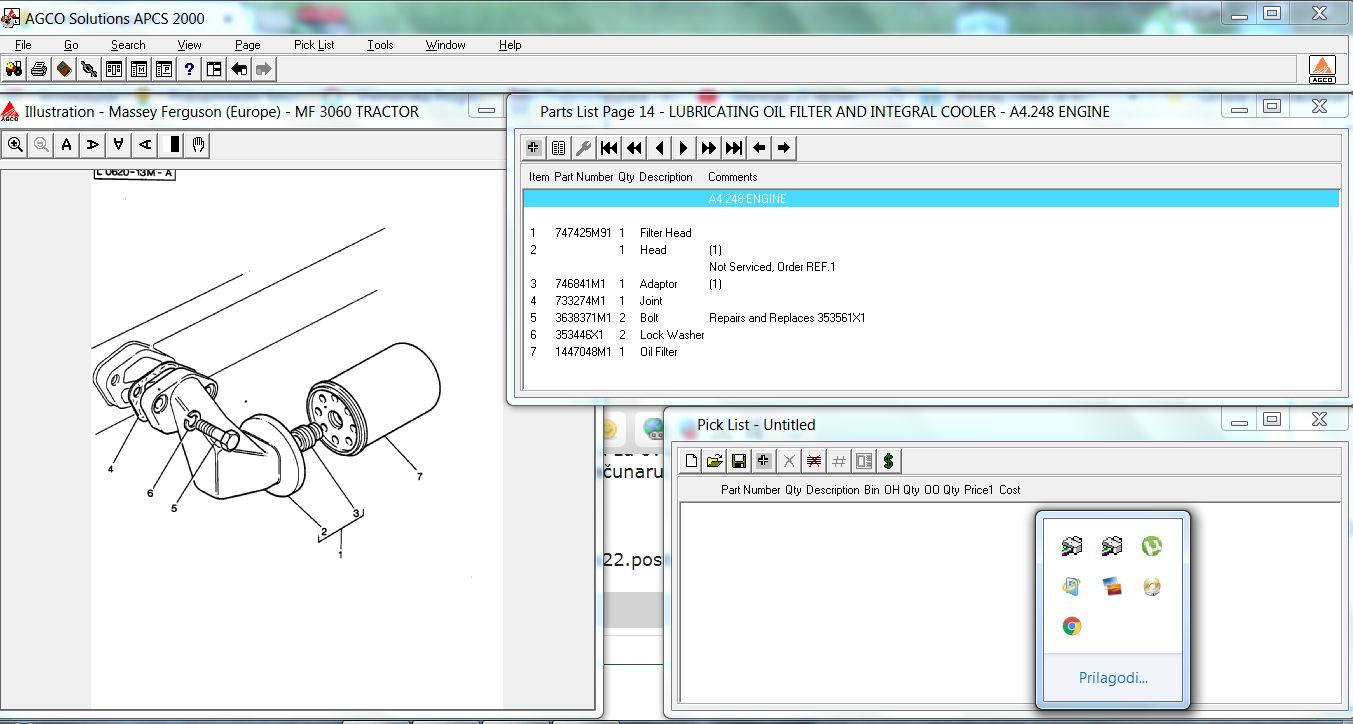Viewport: 1353px width, 724px height.
Task: Click the double-right fast-forward arrow in Parts List
Action: click(709, 148)
